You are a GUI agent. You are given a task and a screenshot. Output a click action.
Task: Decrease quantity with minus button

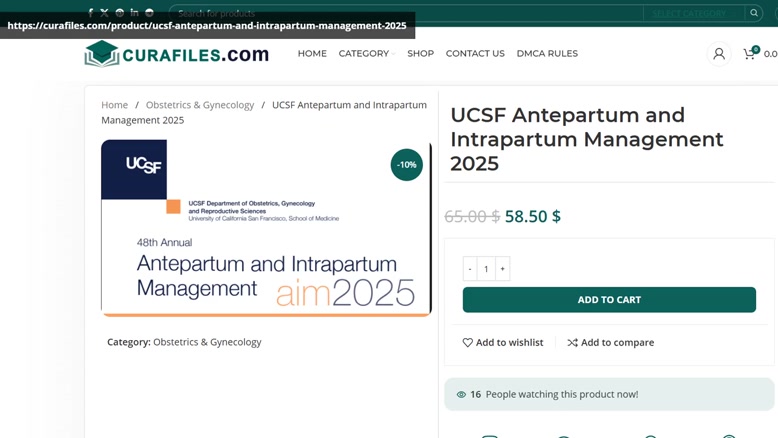[x=470, y=268]
